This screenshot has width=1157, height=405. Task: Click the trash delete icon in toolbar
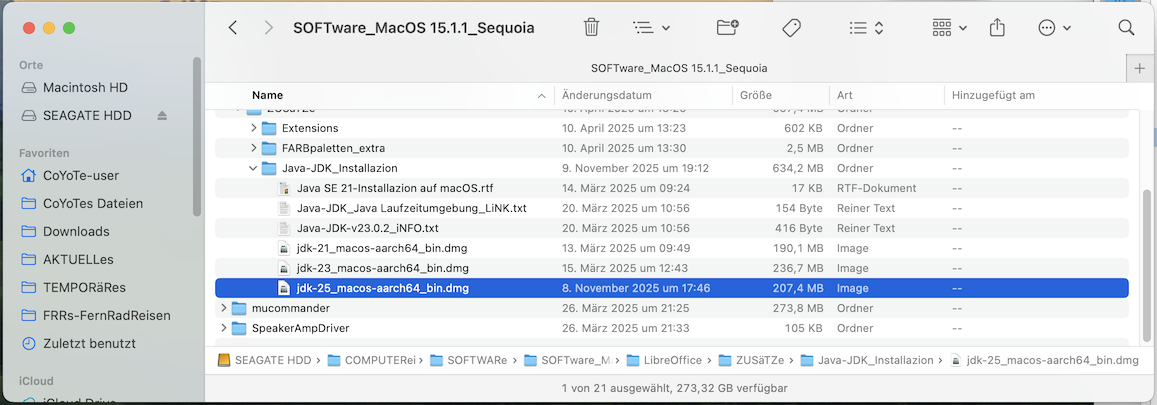click(591, 28)
